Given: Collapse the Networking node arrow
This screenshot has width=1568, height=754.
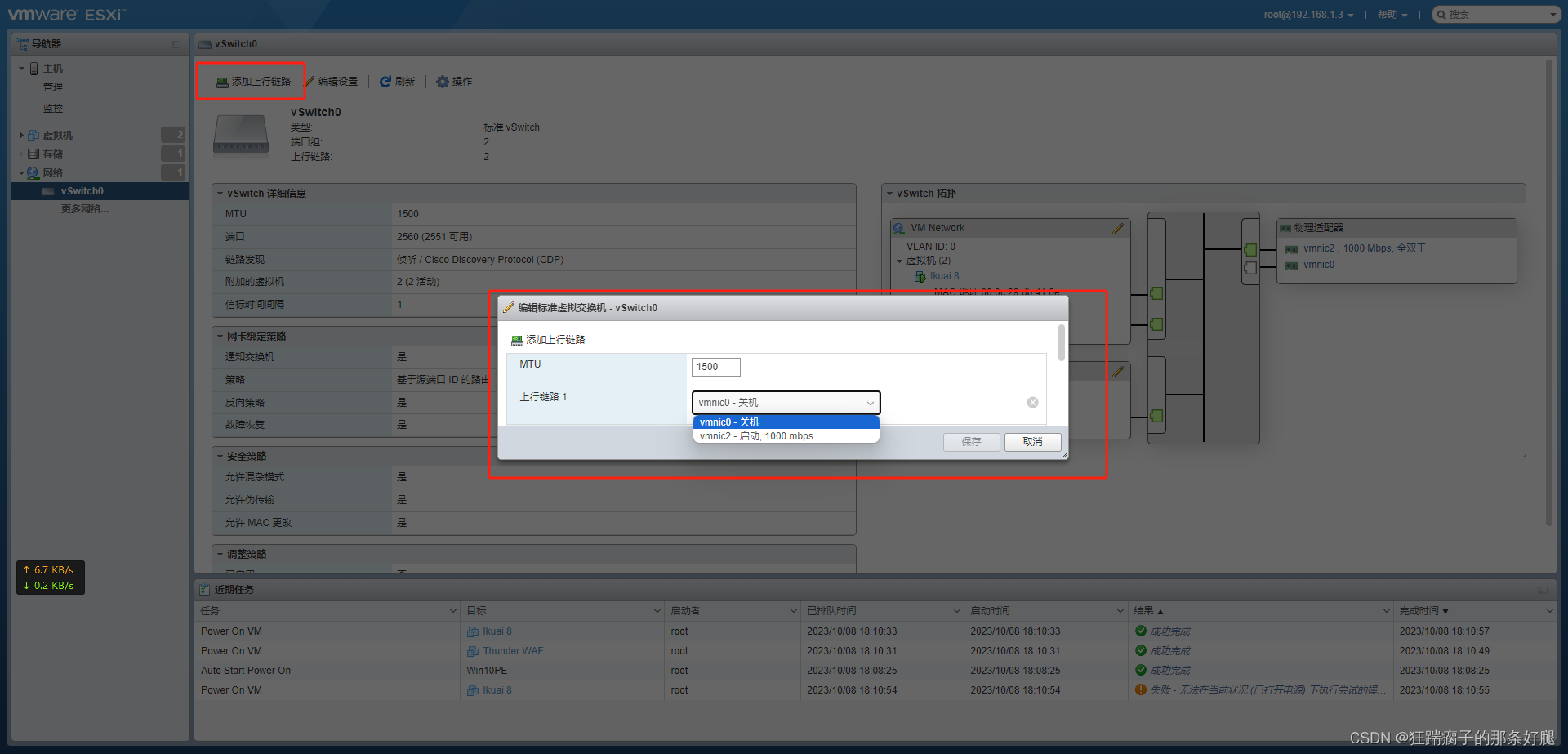Looking at the screenshot, I should pyautogui.click(x=22, y=173).
